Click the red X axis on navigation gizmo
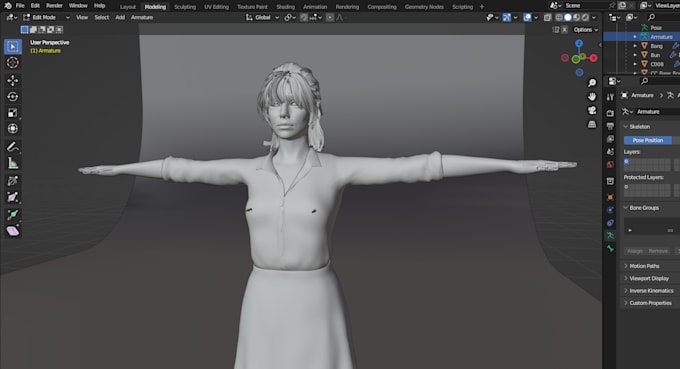Screen dimensions: 680x369 click(593, 58)
